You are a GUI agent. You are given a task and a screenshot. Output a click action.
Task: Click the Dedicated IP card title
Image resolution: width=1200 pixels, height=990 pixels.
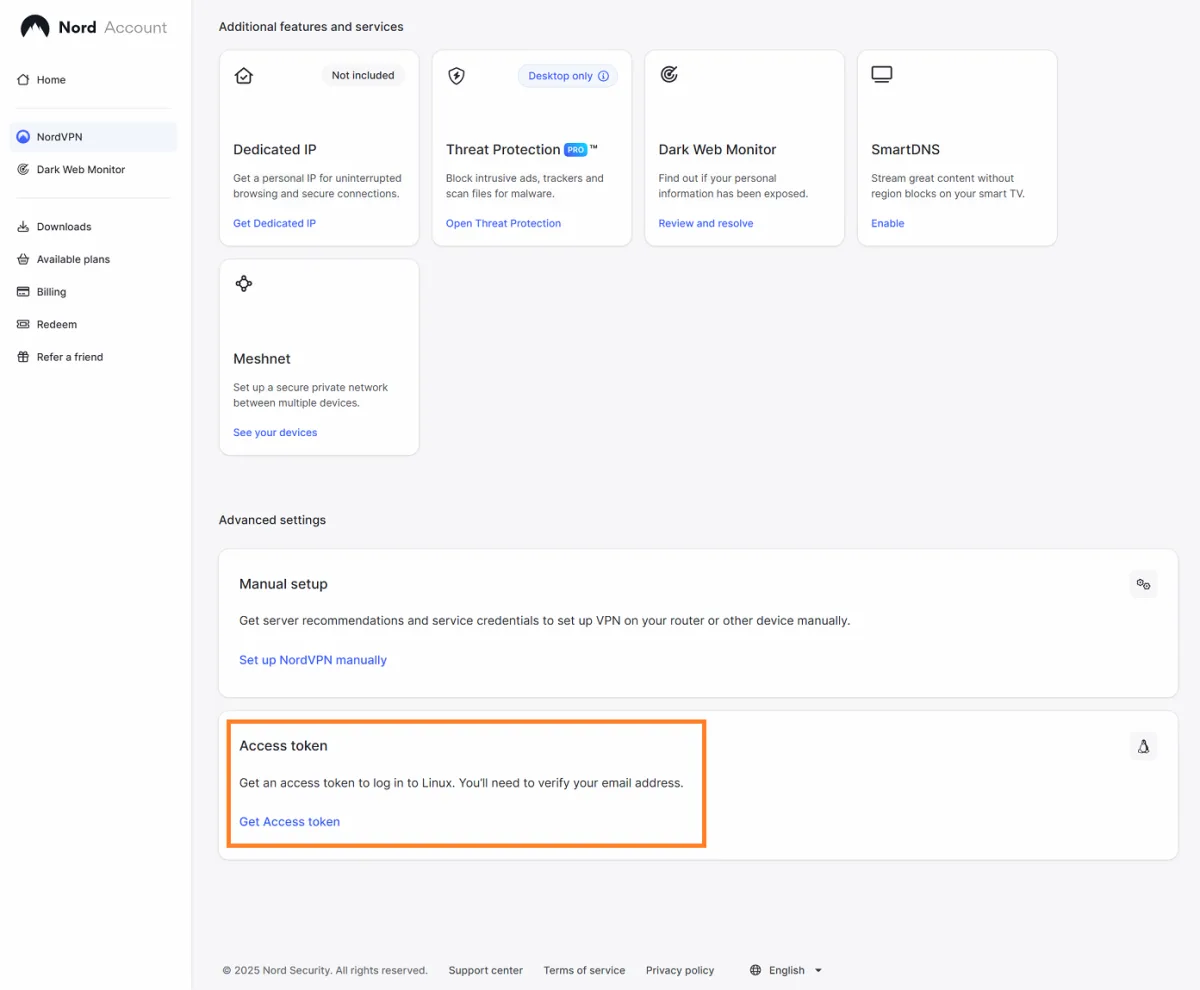(275, 149)
